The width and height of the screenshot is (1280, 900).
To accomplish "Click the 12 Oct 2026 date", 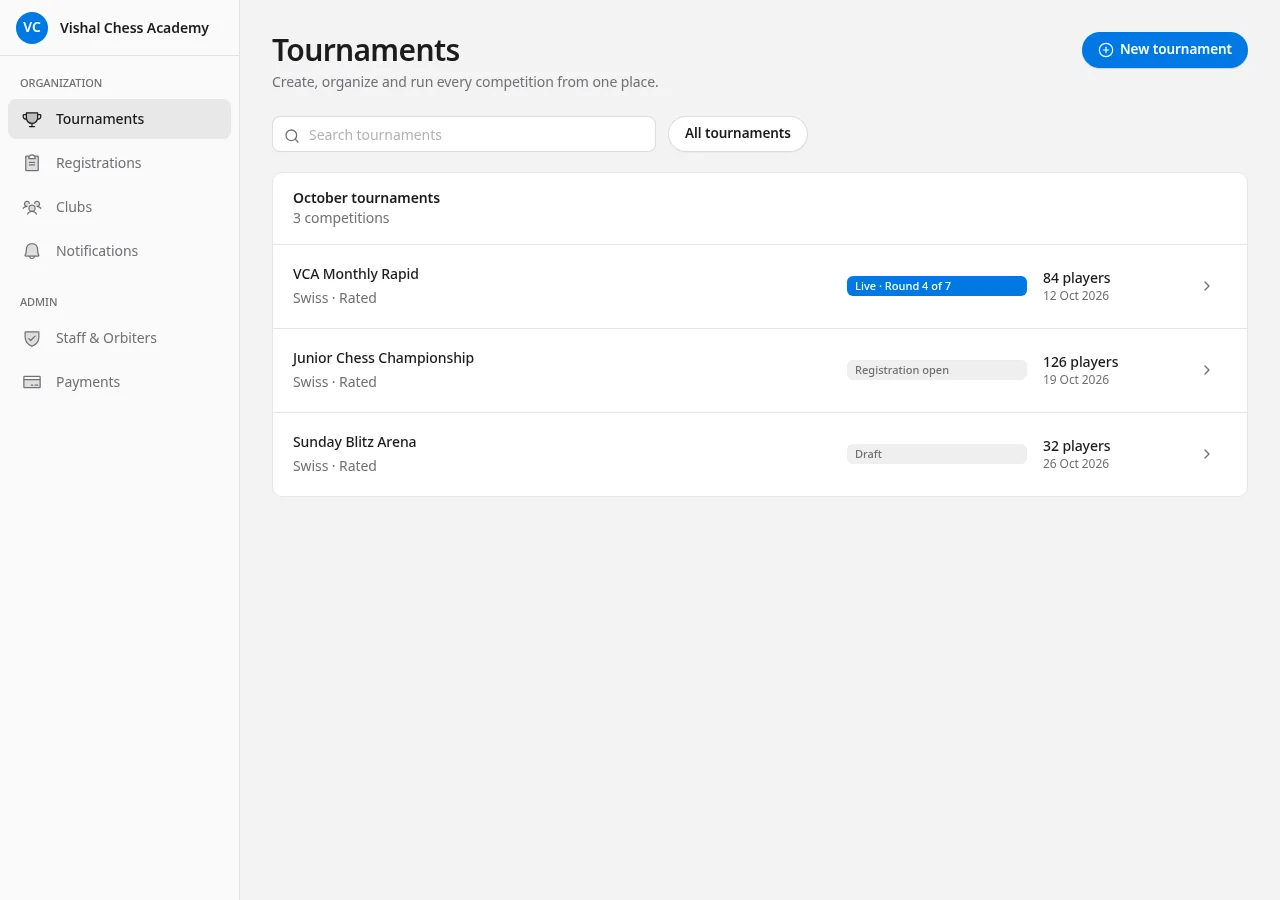I will click(1076, 296).
